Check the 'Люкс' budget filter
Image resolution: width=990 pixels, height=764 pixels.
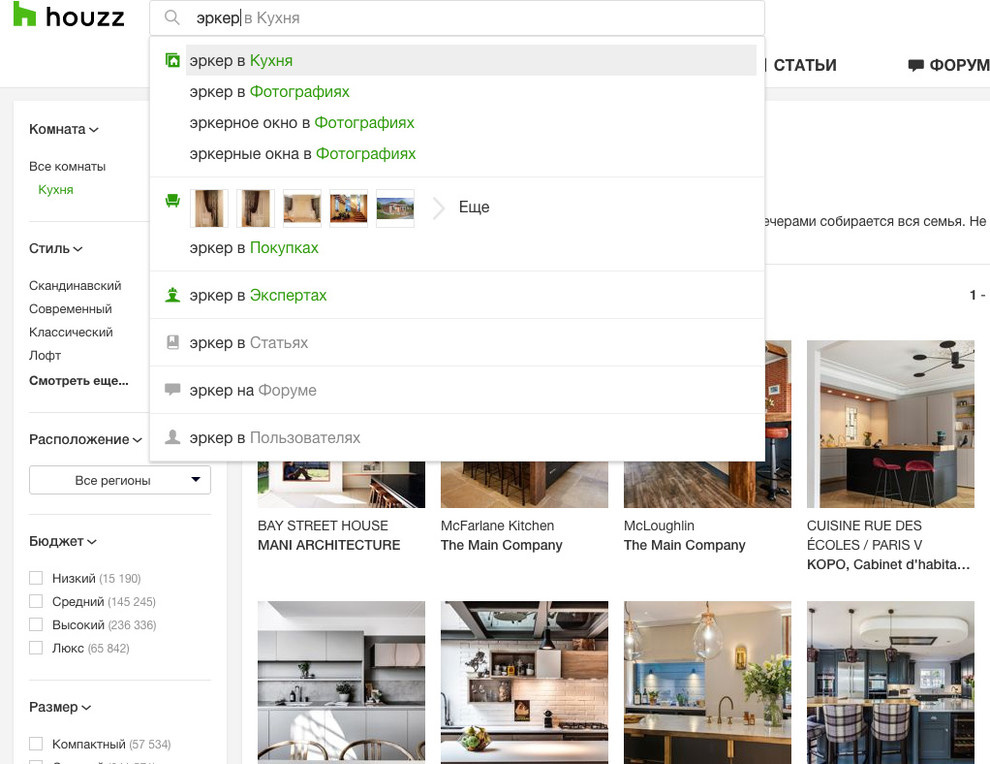[36, 648]
